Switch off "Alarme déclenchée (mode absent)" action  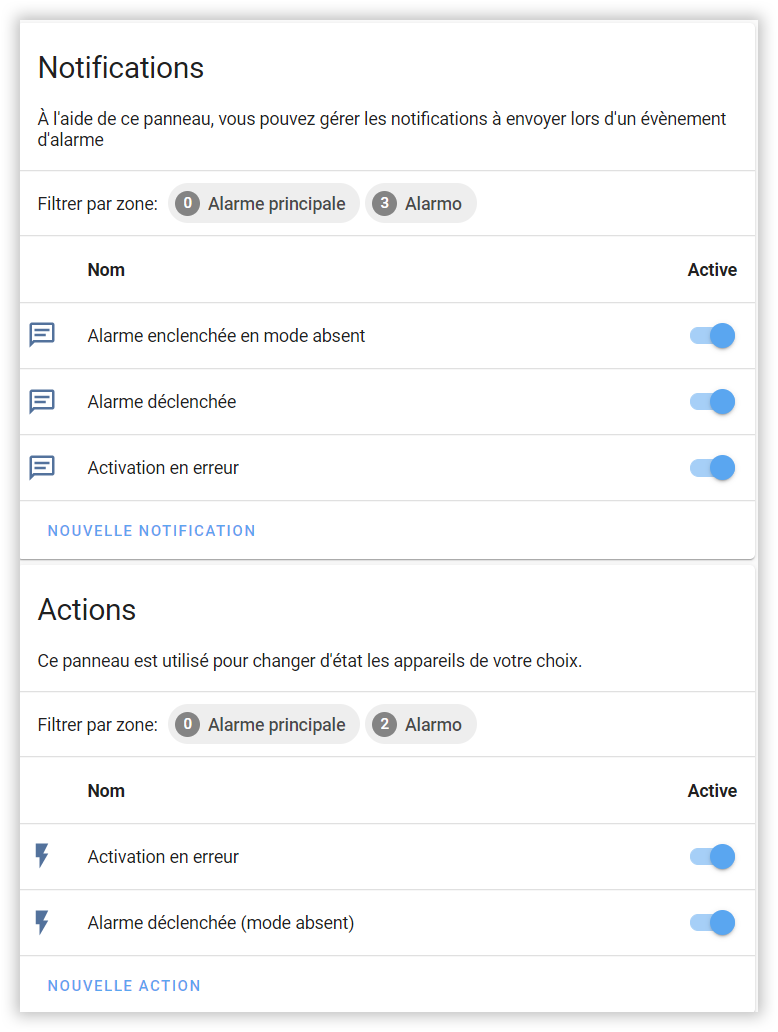click(713, 923)
